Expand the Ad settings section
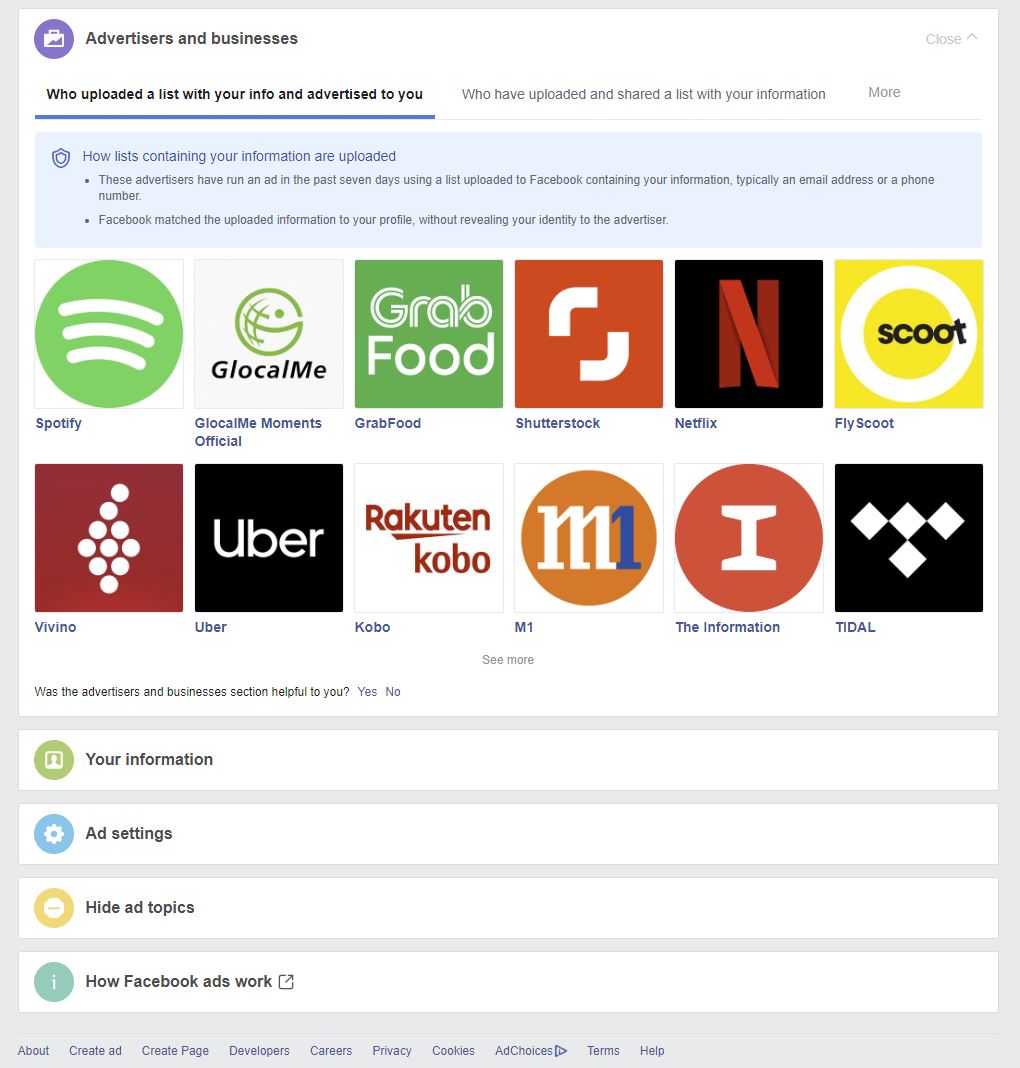Viewport: 1020px width, 1068px height. click(x=508, y=834)
